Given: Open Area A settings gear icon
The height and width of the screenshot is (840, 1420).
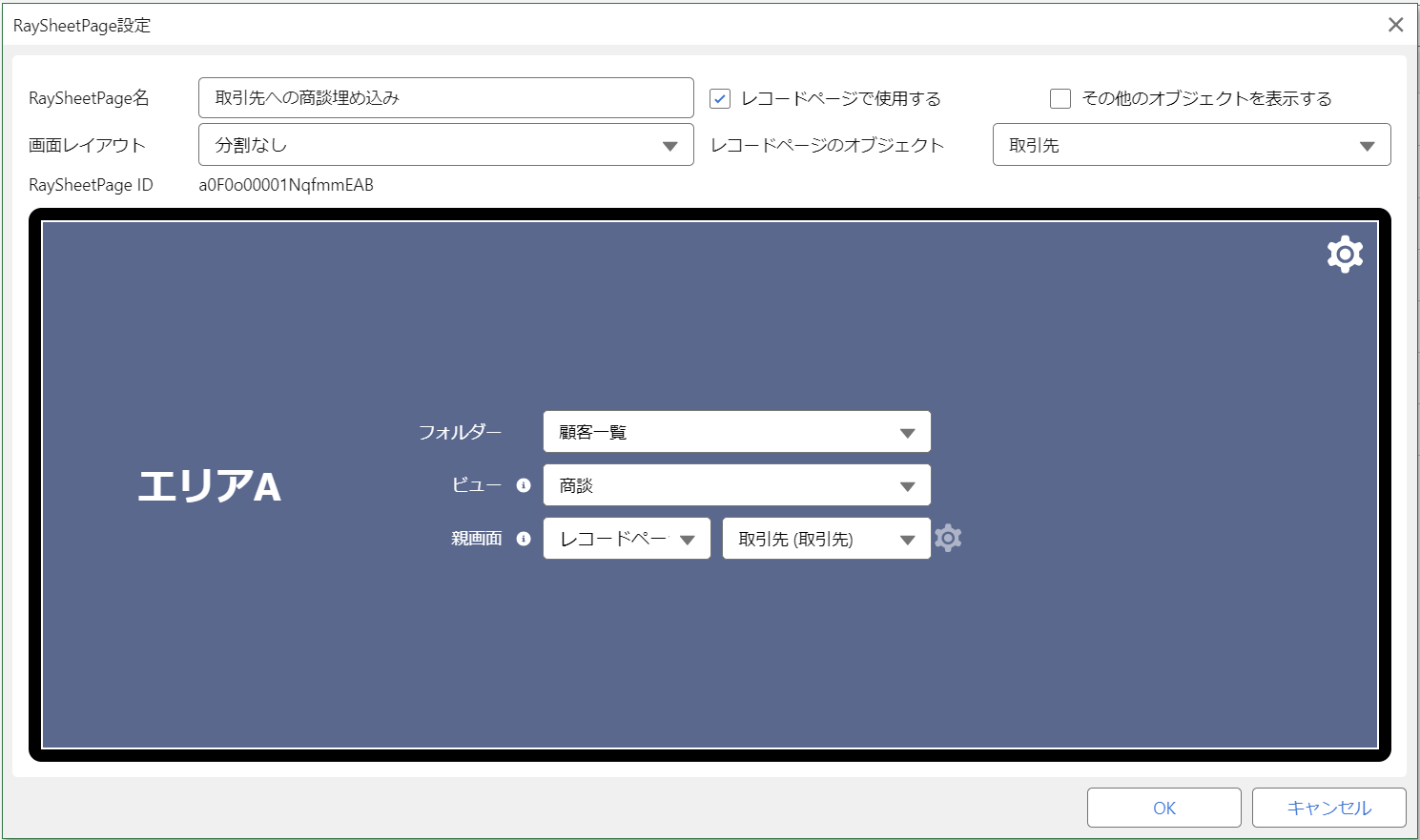Looking at the screenshot, I should pyautogui.click(x=1345, y=255).
